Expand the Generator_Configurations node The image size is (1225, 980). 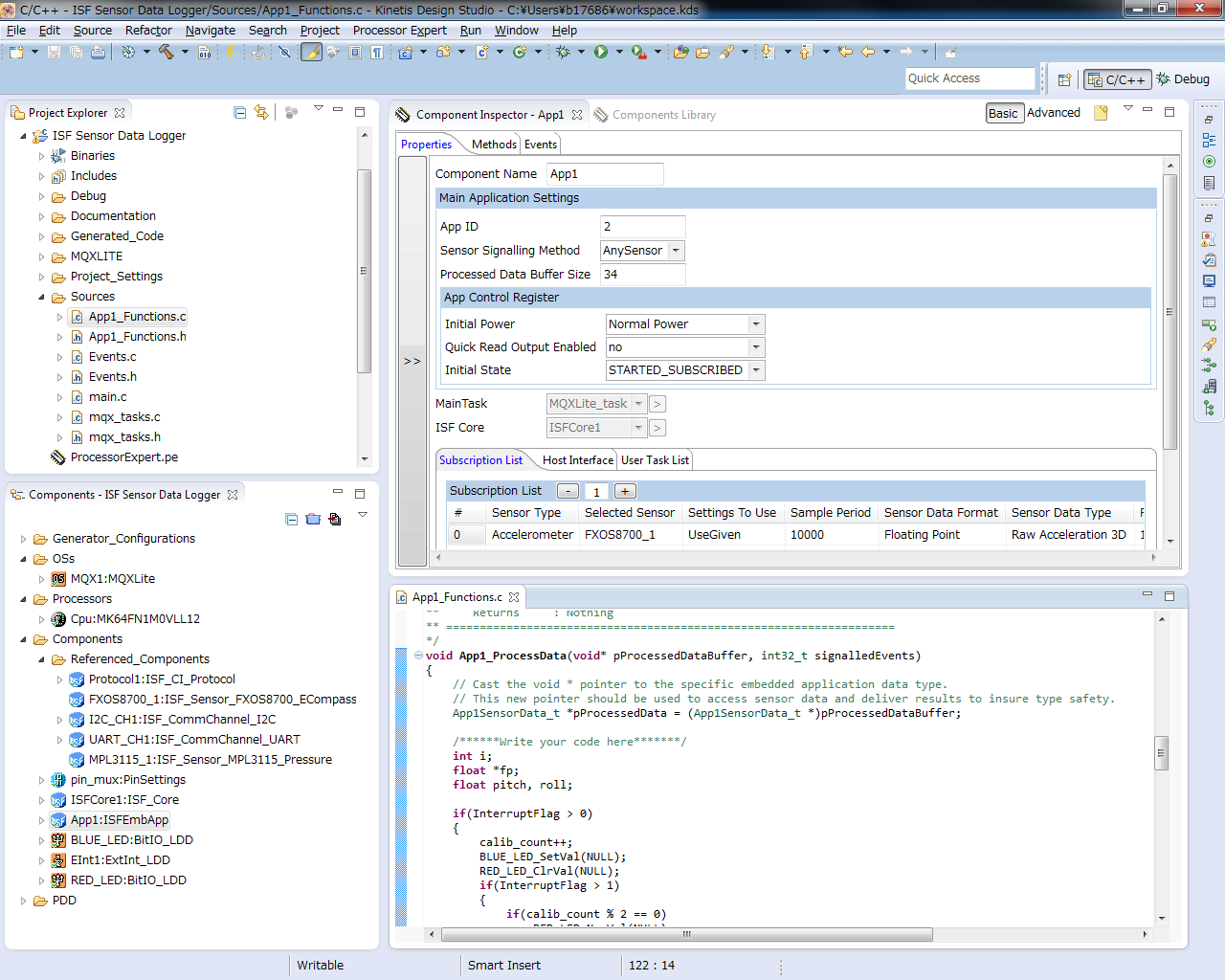tap(23, 539)
